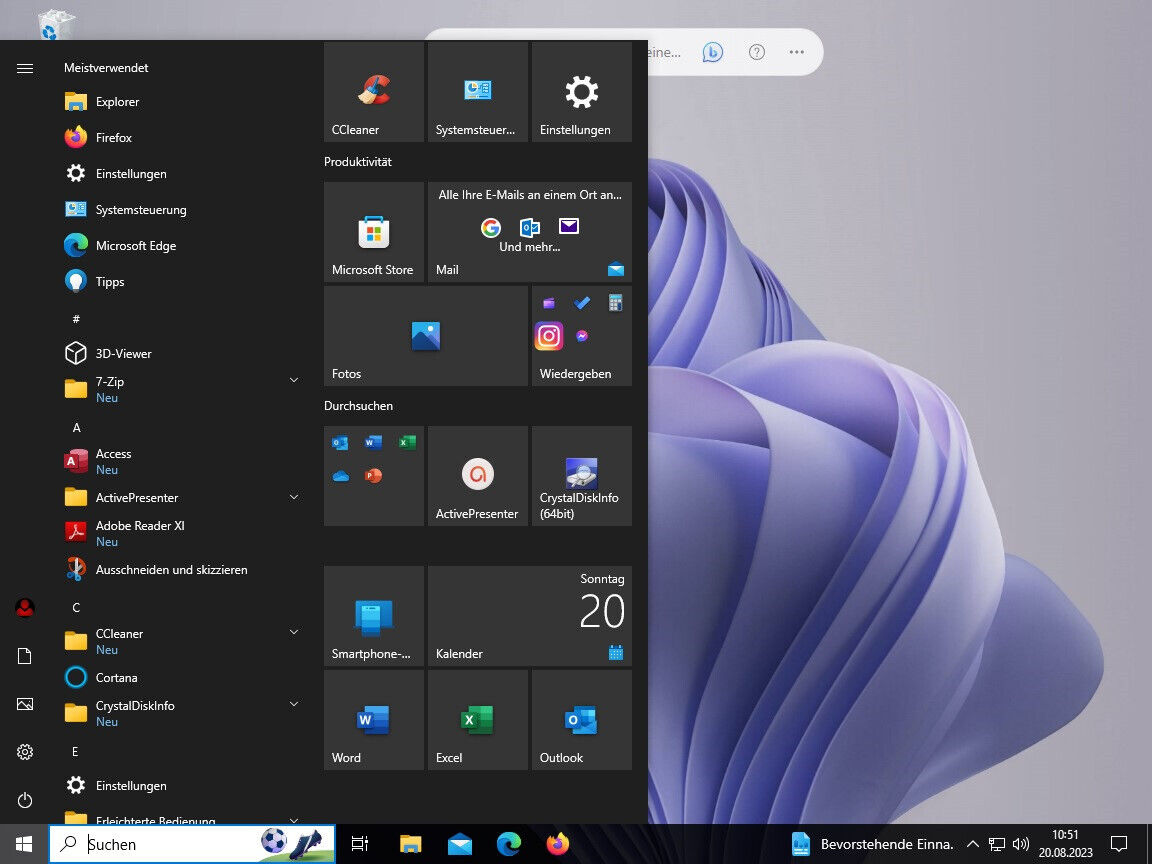Show hidden system tray icons
The height and width of the screenshot is (864, 1152).
coord(972,844)
